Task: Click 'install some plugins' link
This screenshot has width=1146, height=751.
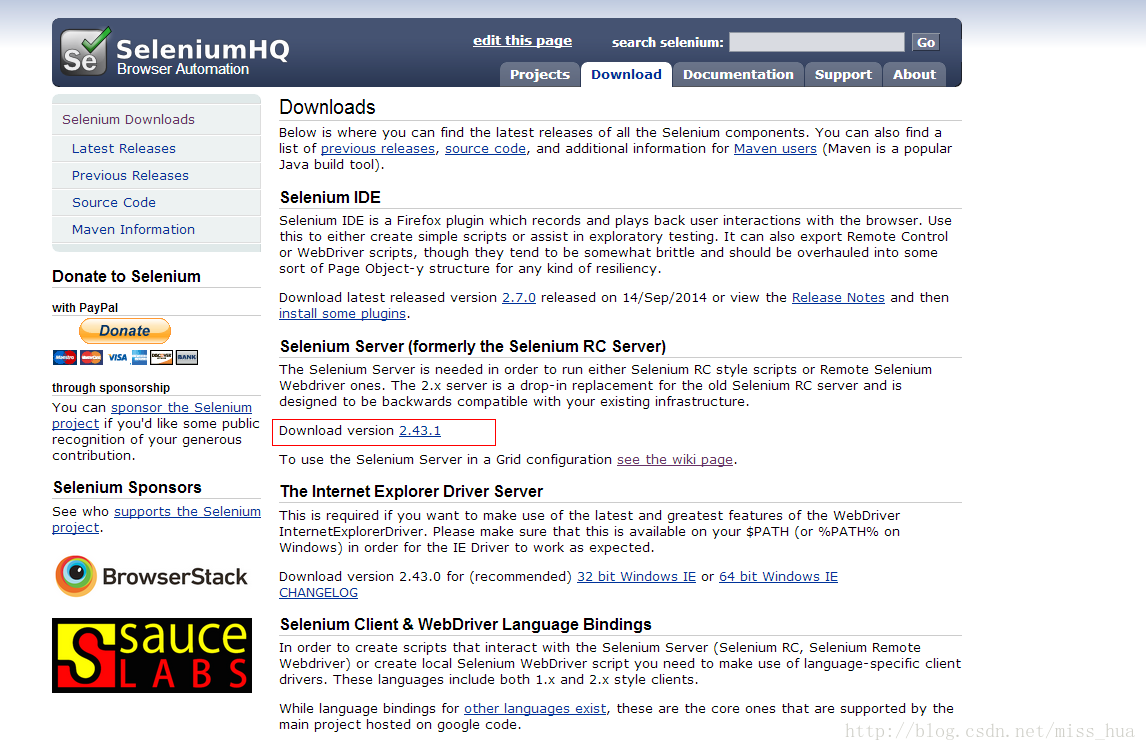Action: [x=342, y=313]
